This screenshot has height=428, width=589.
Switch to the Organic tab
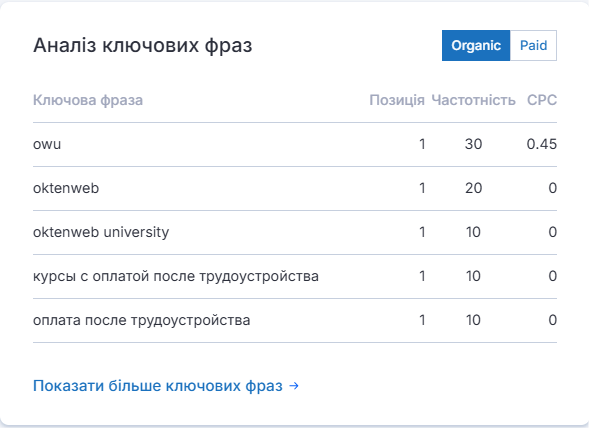(x=476, y=45)
